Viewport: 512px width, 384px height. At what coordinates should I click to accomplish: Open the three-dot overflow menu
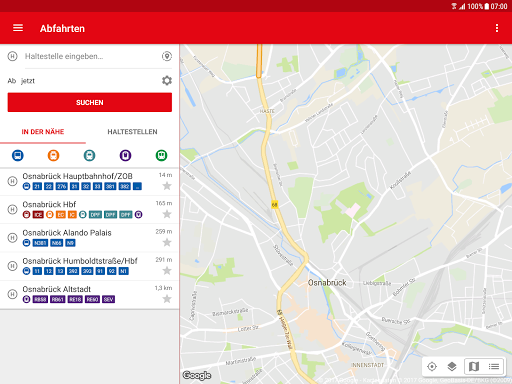[x=497, y=28]
